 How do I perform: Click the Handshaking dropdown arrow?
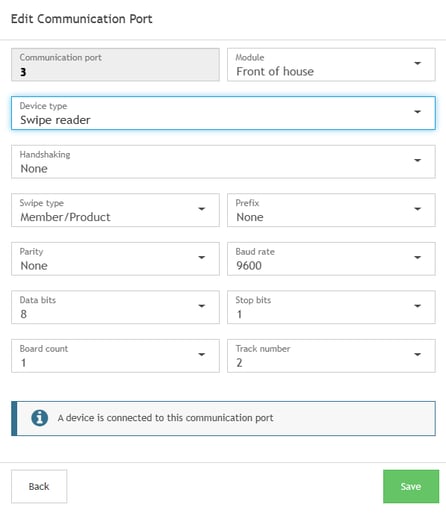pyautogui.click(x=417, y=160)
